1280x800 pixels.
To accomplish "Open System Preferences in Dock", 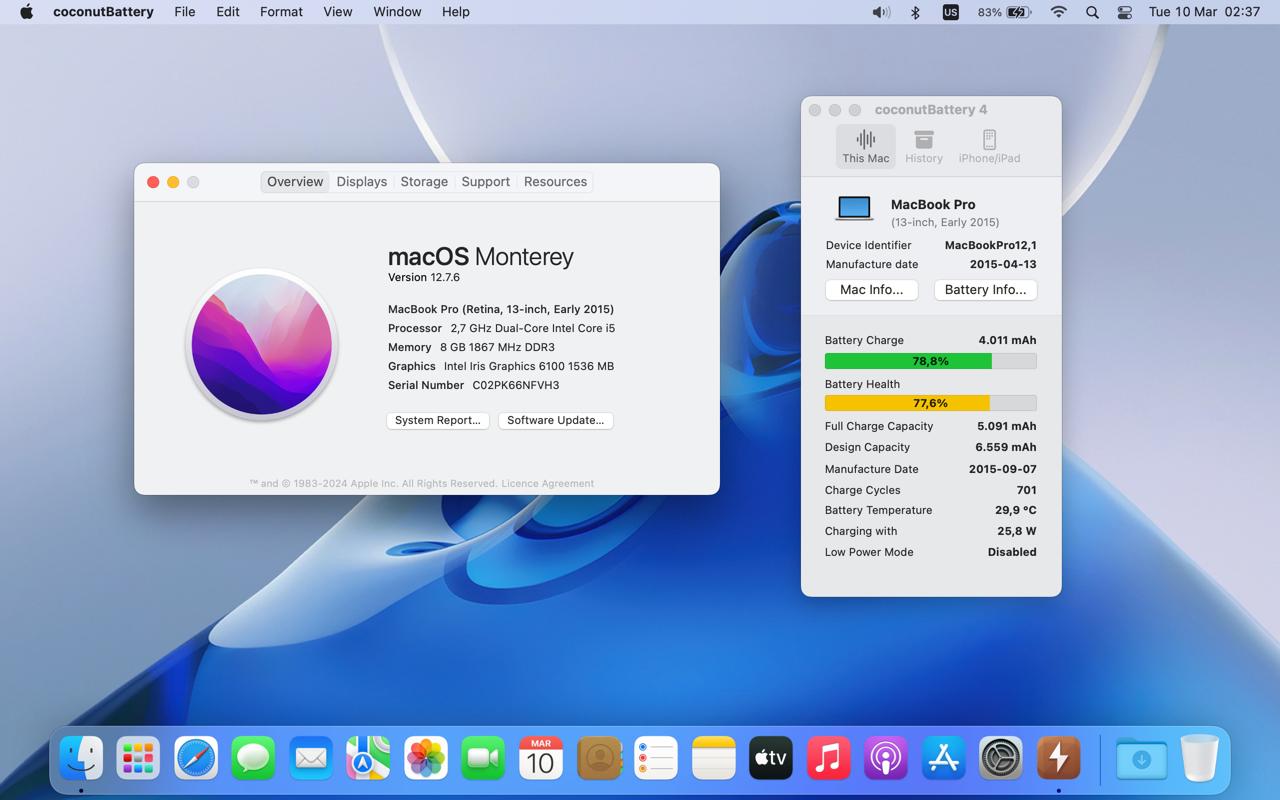I will point(1001,758).
